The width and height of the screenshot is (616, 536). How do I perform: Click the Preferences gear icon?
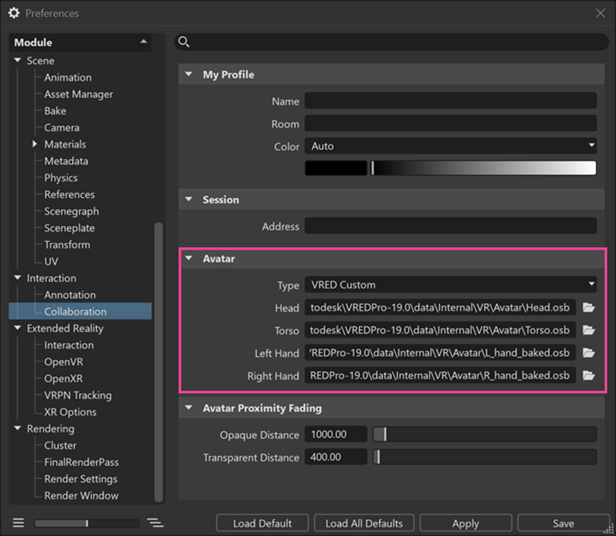click(x=14, y=13)
